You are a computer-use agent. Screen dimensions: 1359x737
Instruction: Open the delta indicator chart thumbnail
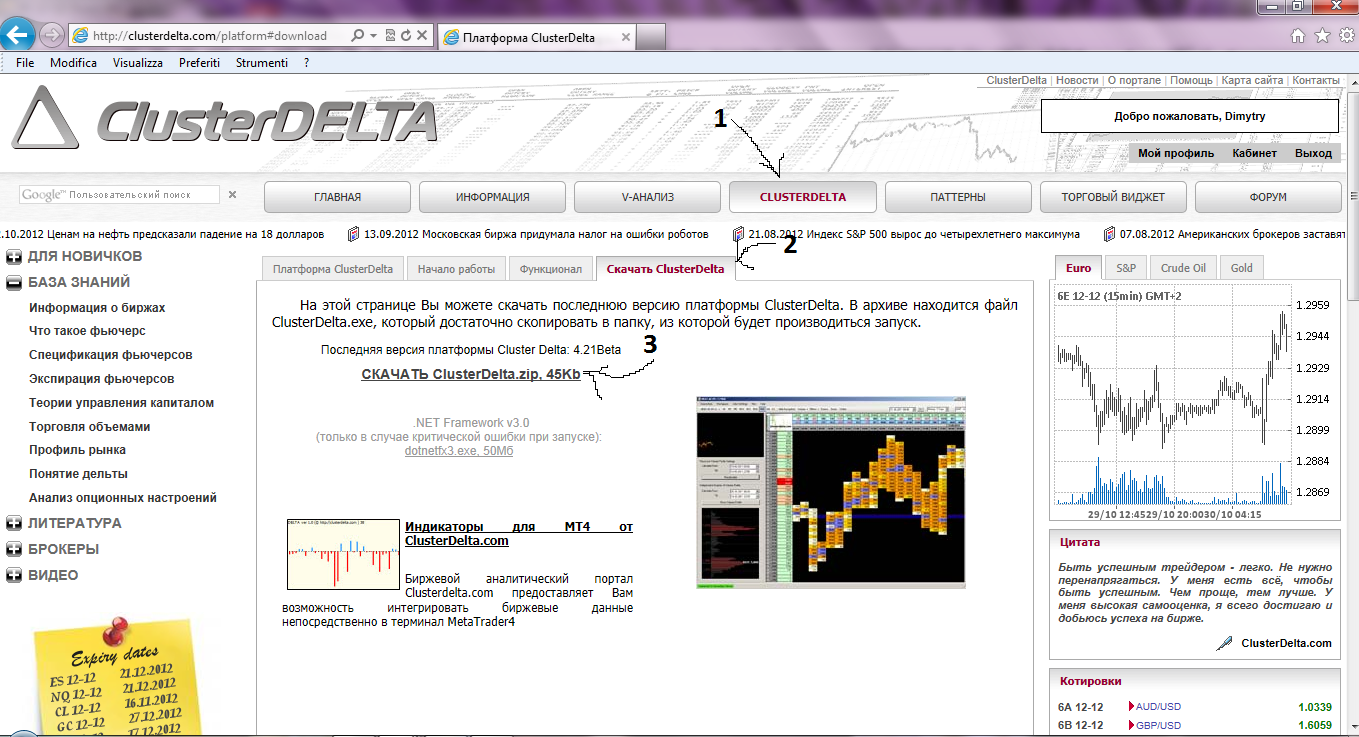(x=343, y=554)
